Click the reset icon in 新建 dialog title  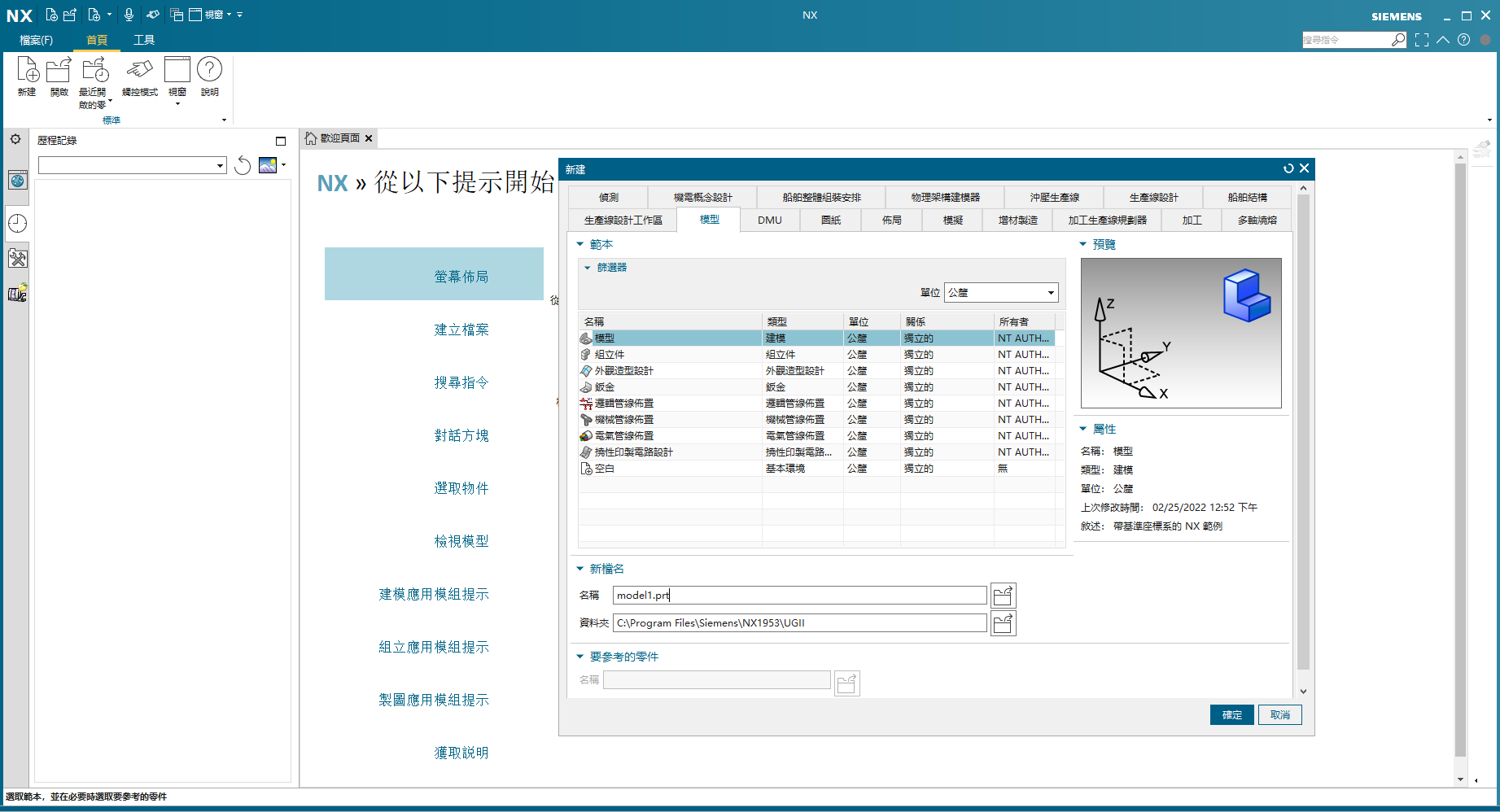point(1288,168)
